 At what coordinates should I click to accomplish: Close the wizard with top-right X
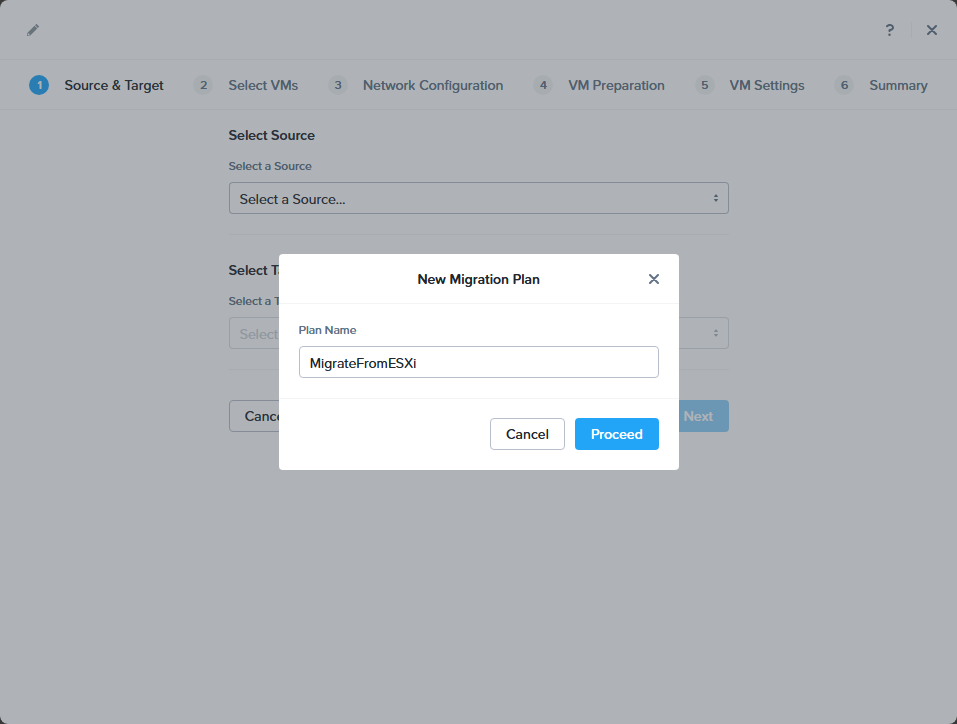point(932,30)
